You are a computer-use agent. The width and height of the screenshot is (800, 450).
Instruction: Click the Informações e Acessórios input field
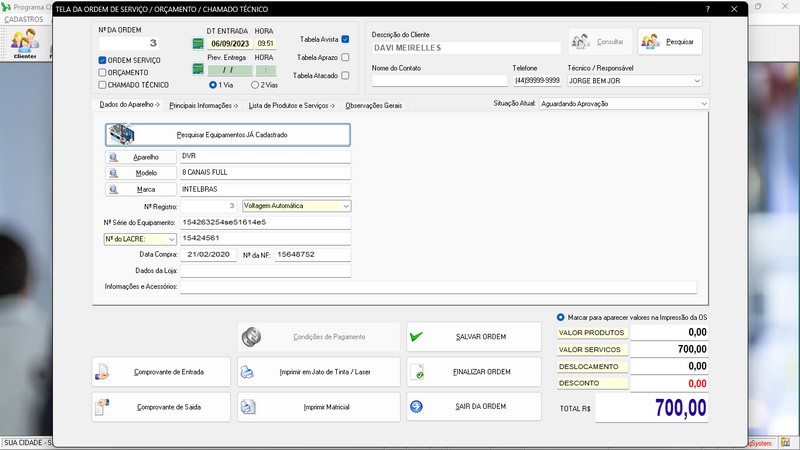(x=437, y=287)
